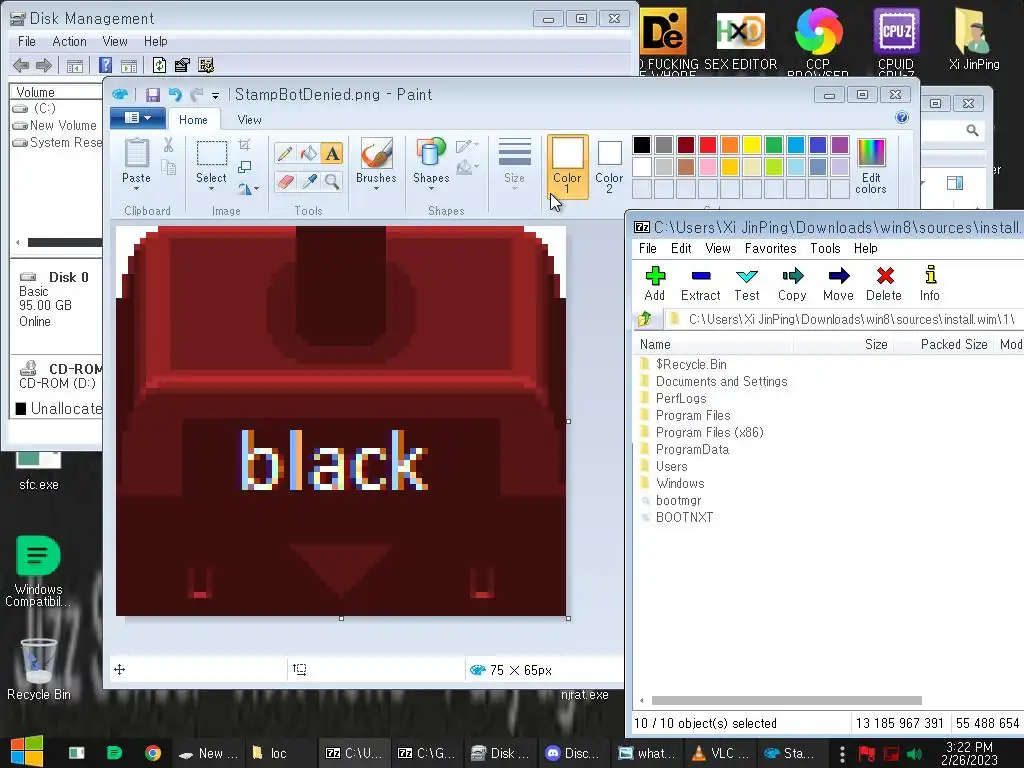Click the 7-Zip Add button

[x=655, y=284]
